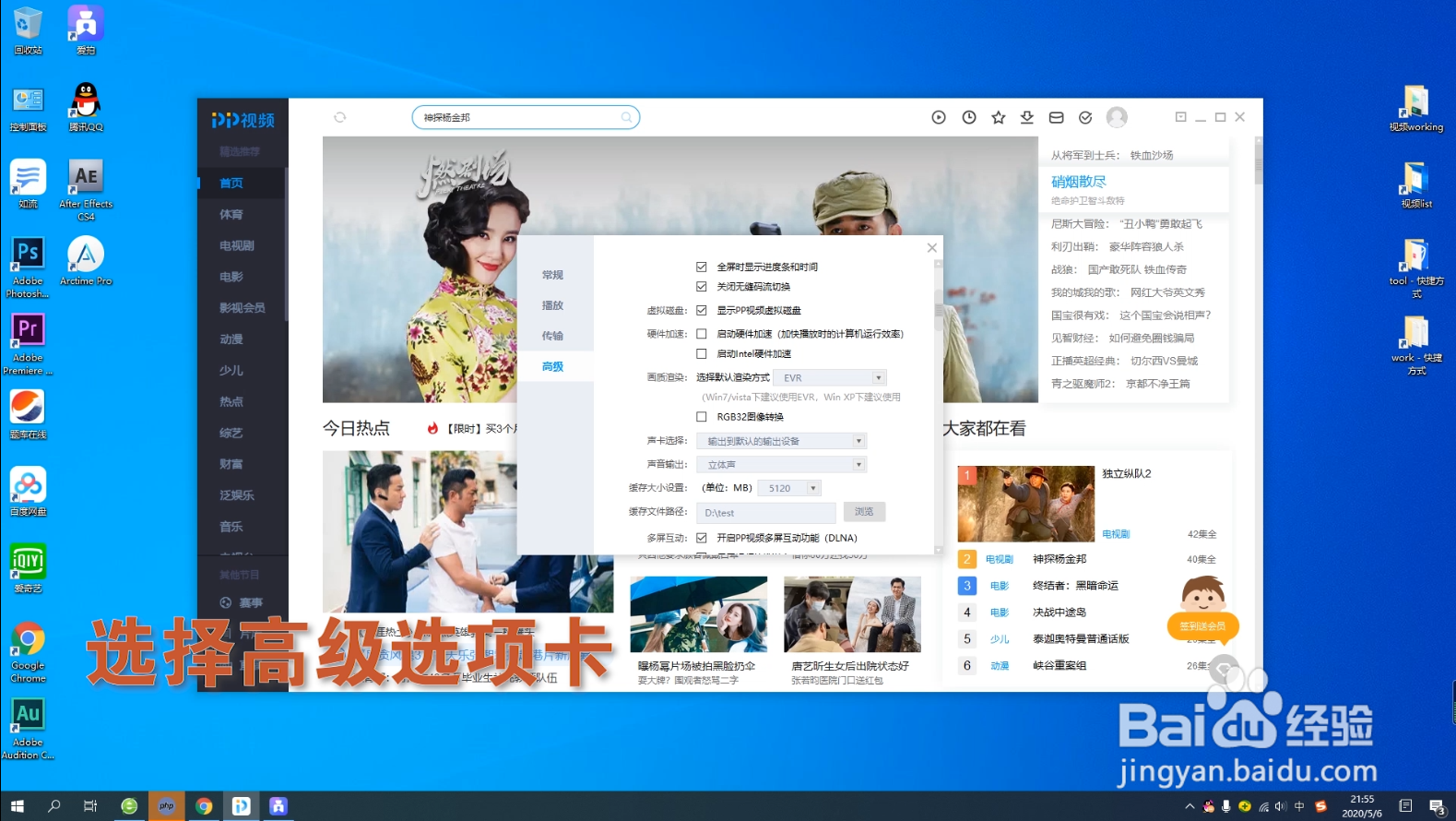The width and height of the screenshot is (1456, 821).
Task: Open Windows notification center icon
Action: click(x=1437, y=806)
